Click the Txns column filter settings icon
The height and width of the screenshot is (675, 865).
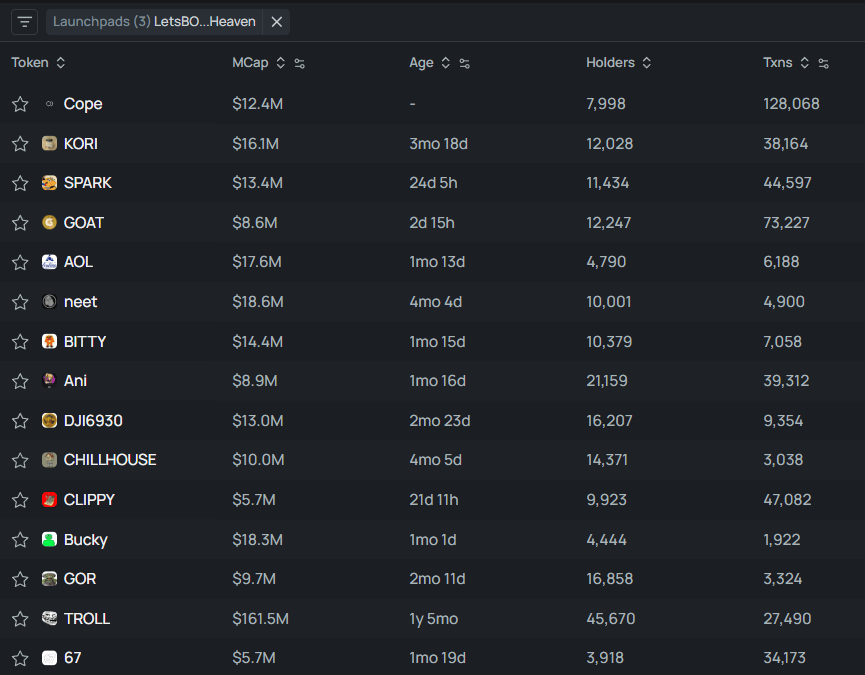[x=823, y=63]
